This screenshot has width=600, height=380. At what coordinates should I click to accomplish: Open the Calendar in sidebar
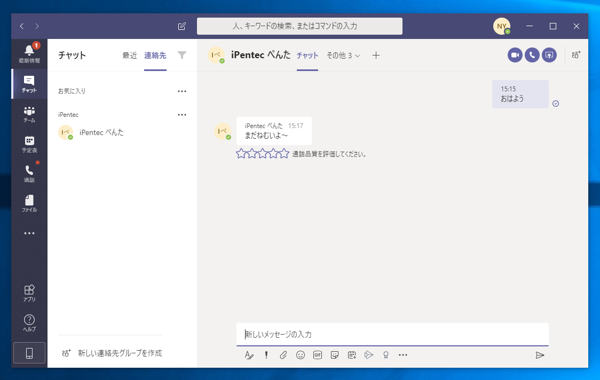(29, 144)
